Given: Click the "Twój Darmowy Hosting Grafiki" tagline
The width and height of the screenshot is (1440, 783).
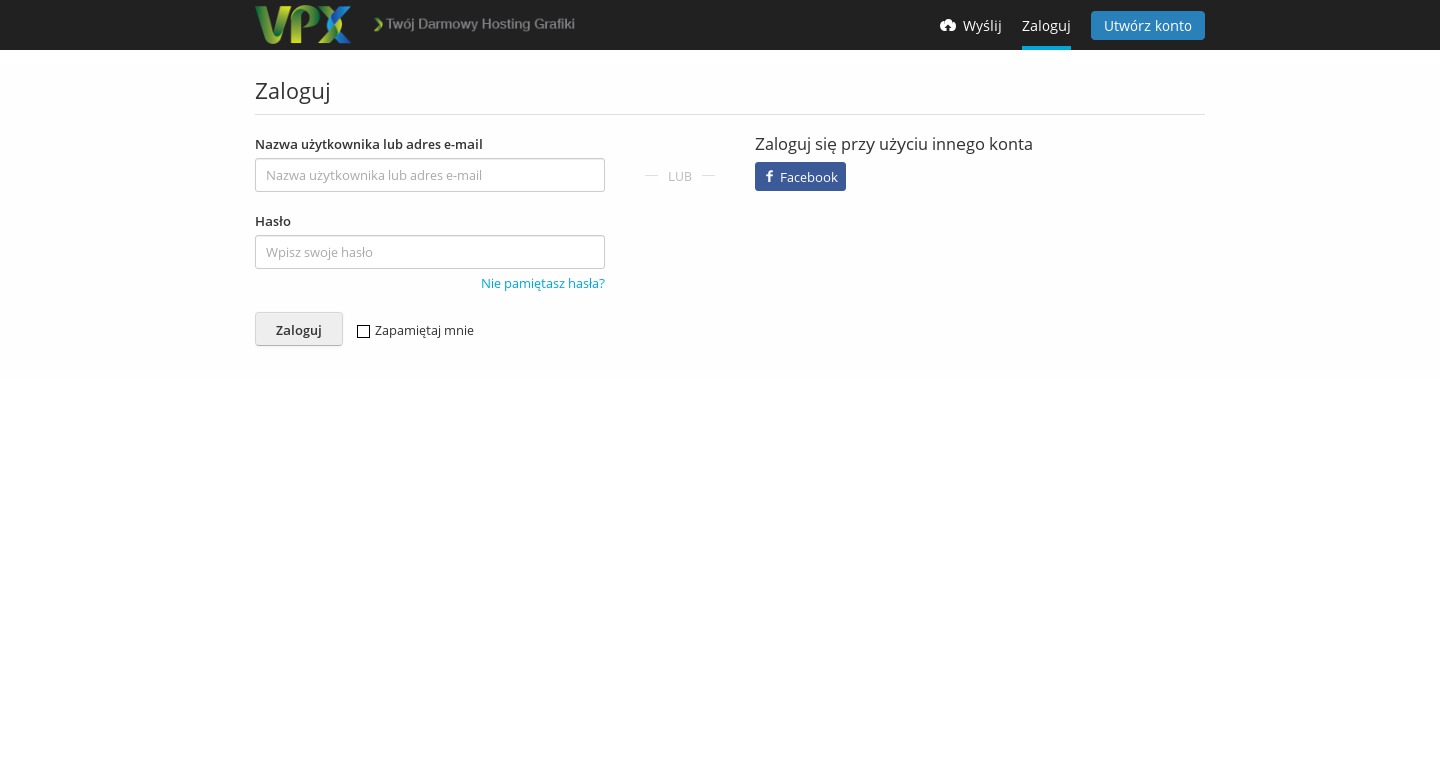Looking at the screenshot, I should pyautogui.click(x=480, y=24).
